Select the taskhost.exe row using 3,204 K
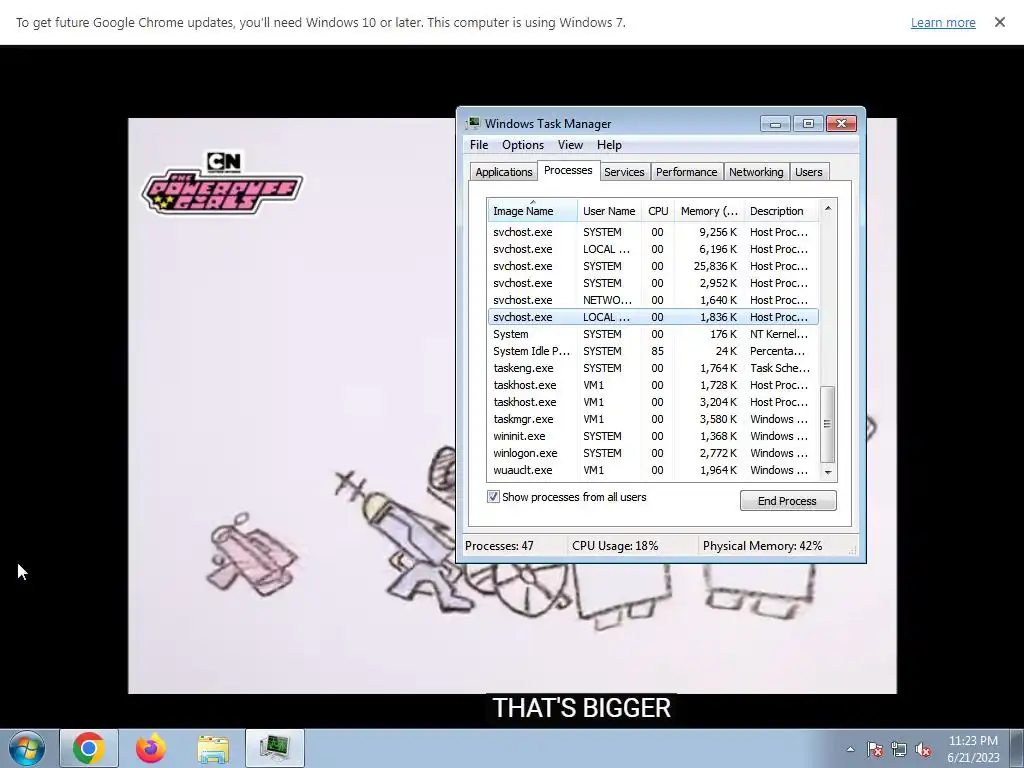 [x=652, y=402]
